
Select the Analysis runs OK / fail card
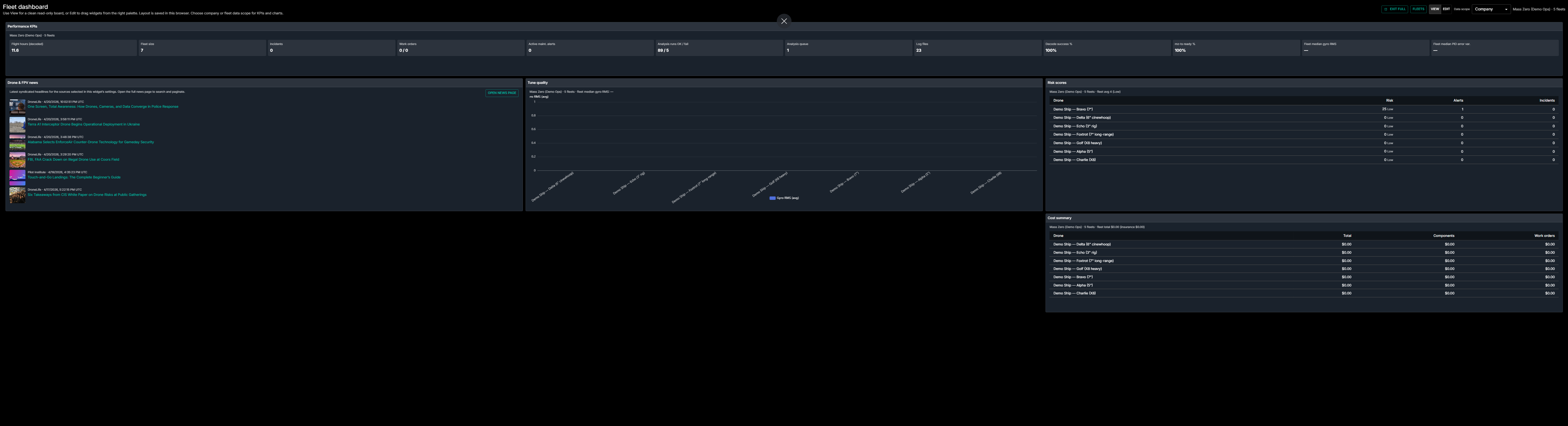pos(719,47)
